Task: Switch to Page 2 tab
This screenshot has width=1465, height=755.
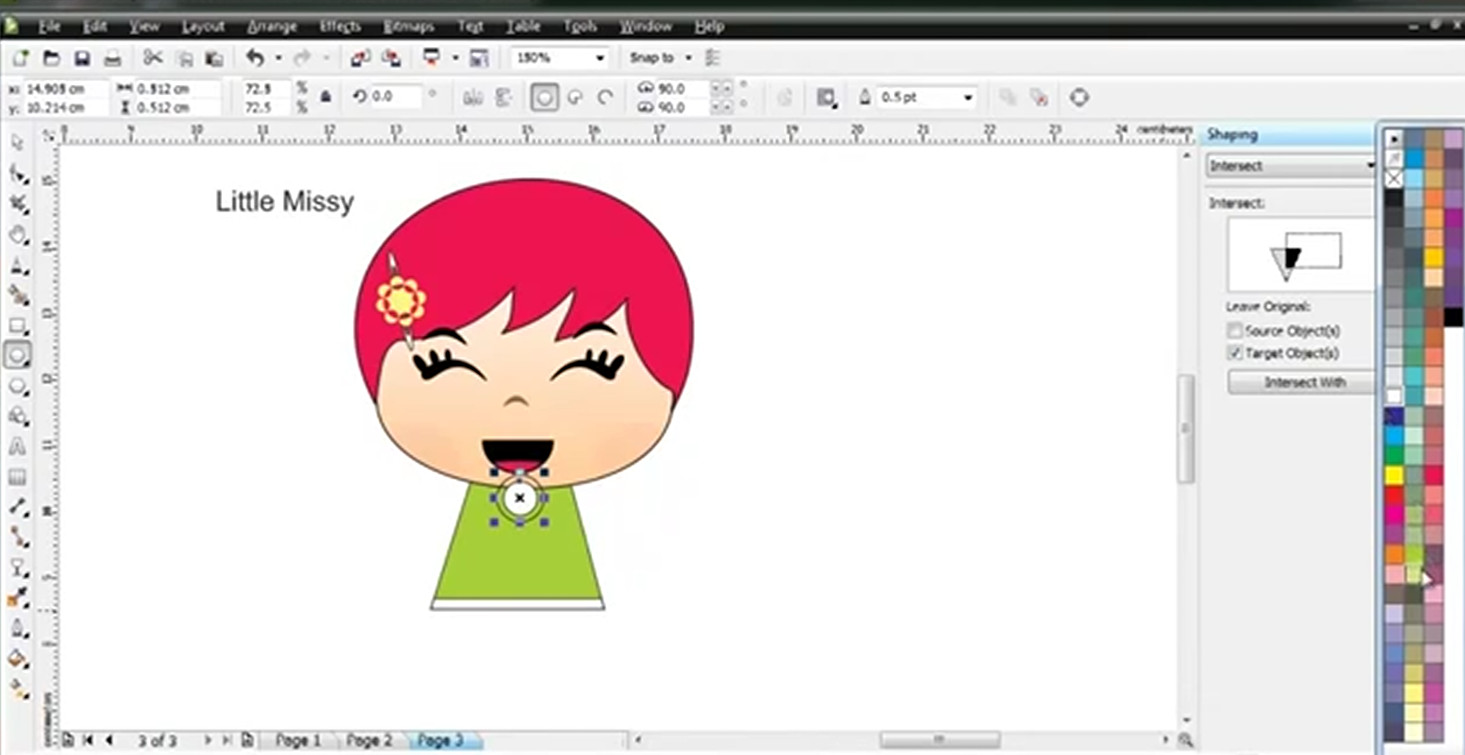Action: (x=369, y=741)
